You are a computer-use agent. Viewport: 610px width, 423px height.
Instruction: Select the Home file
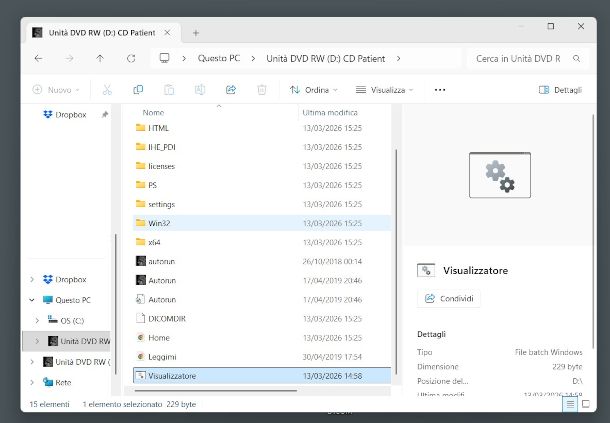(x=262, y=338)
